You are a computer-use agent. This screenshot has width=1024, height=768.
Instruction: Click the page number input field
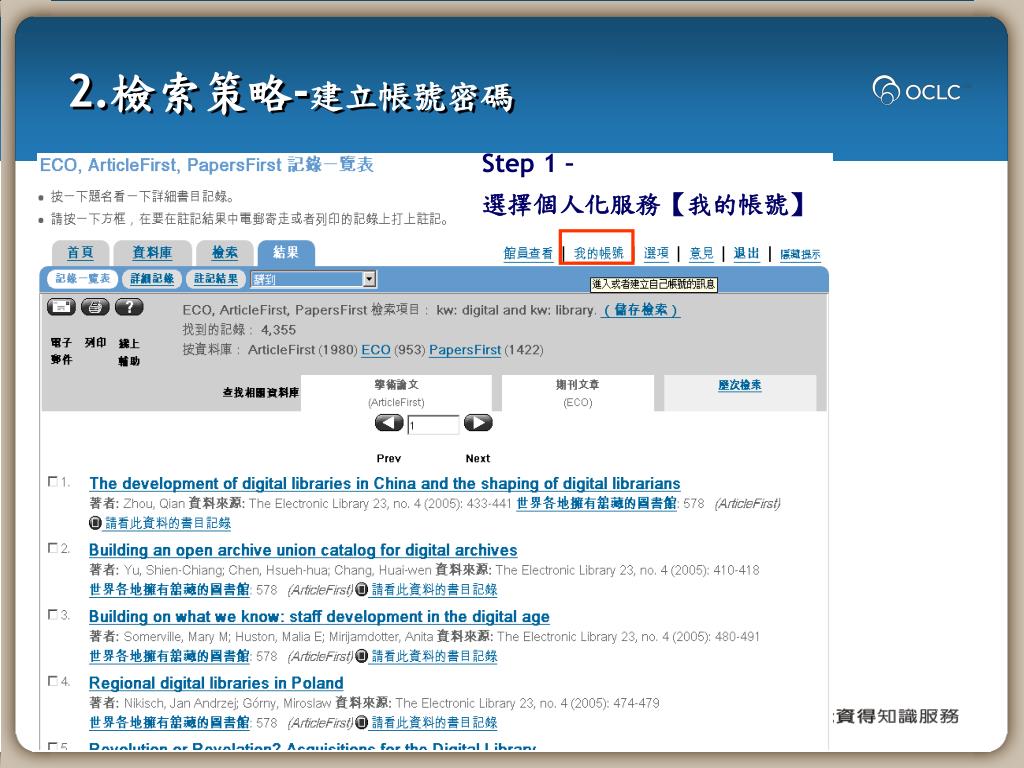coord(434,425)
